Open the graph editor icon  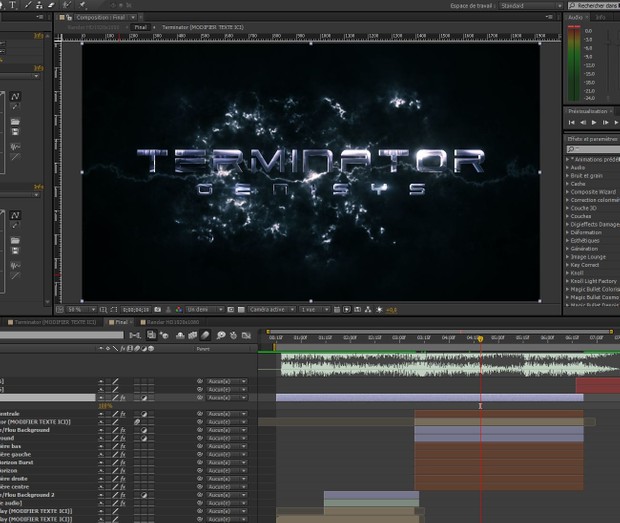(x=246, y=335)
